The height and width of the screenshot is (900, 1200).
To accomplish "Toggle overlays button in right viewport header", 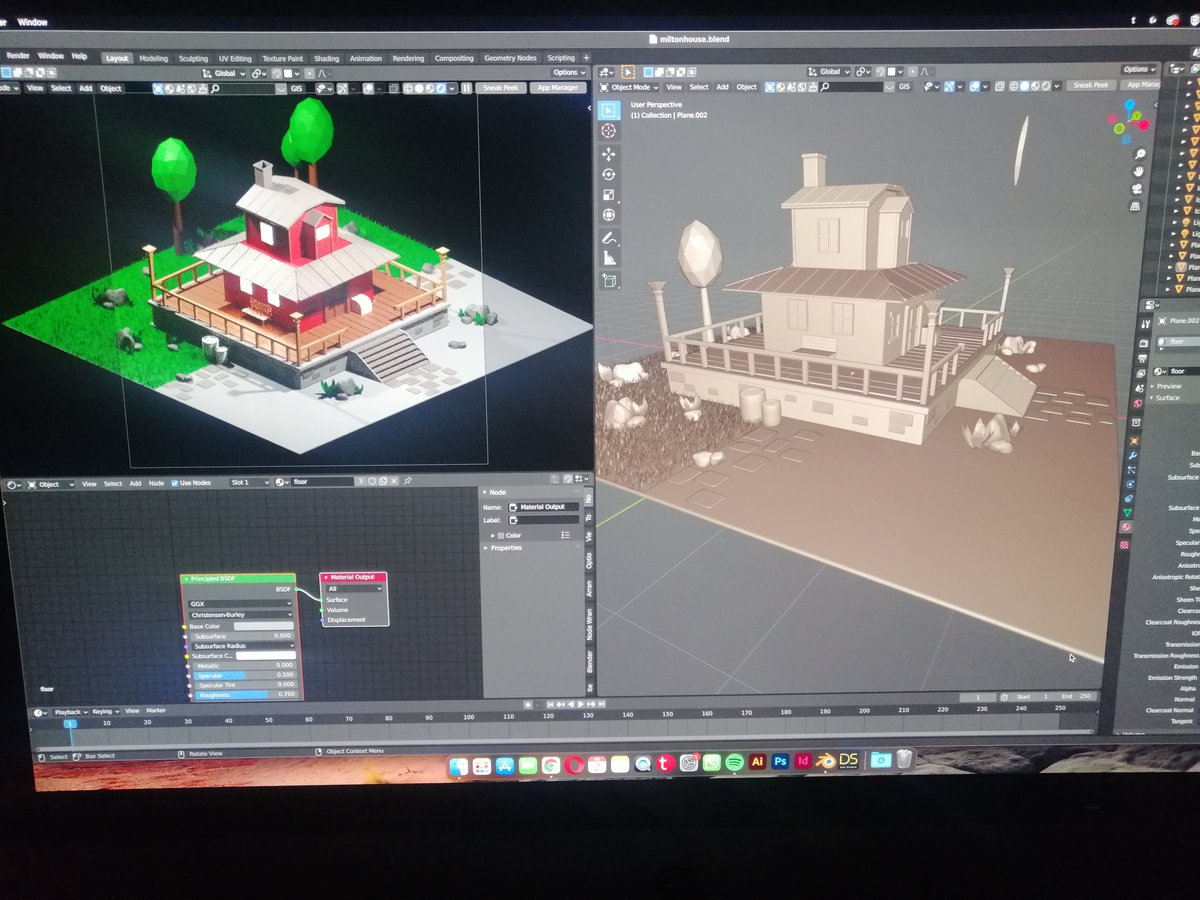I will [x=974, y=86].
